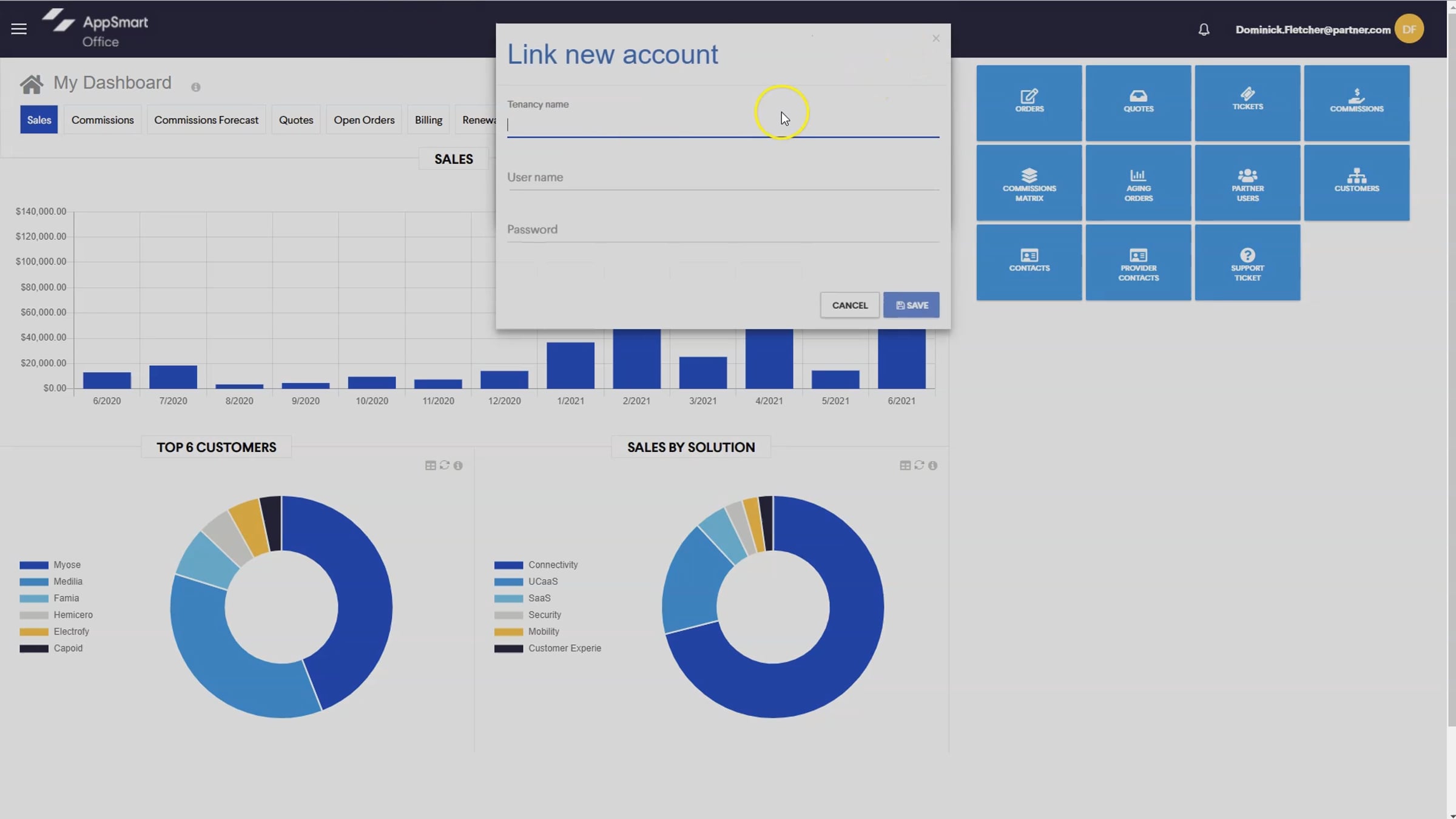Open the Aging Orders tile
1456x819 pixels.
click(x=1138, y=183)
